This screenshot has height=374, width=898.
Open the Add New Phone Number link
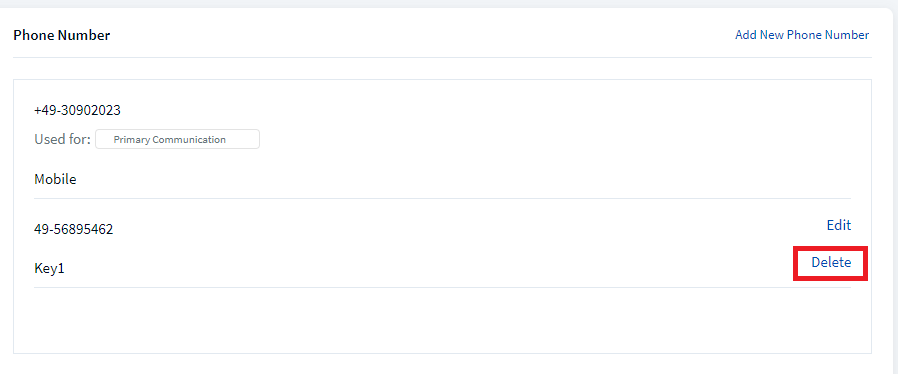tap(802, 35)
